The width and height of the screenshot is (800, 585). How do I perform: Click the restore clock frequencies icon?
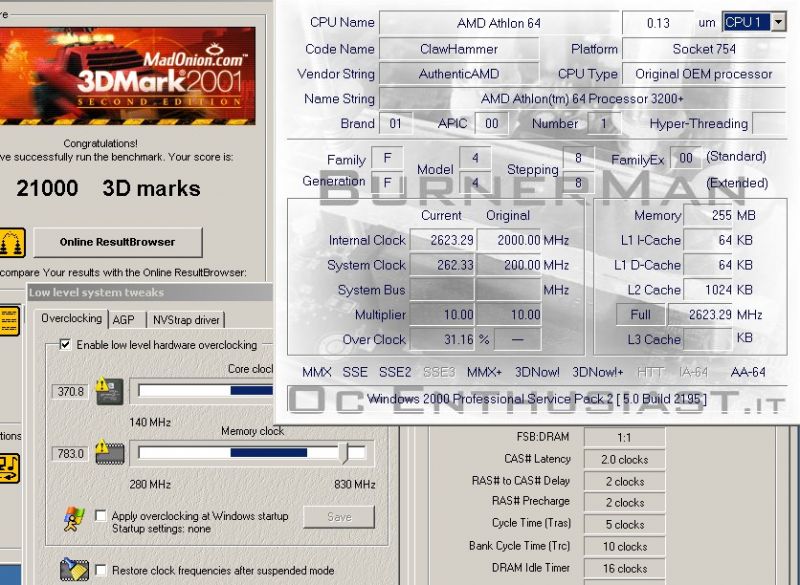pos(74,570)
